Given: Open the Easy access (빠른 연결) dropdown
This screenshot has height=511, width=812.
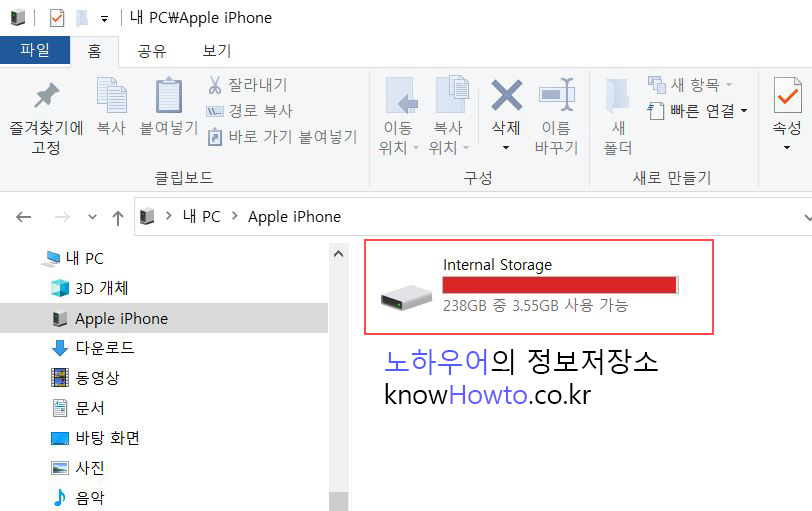Looking at the screenshot, I should click(744, 110).
